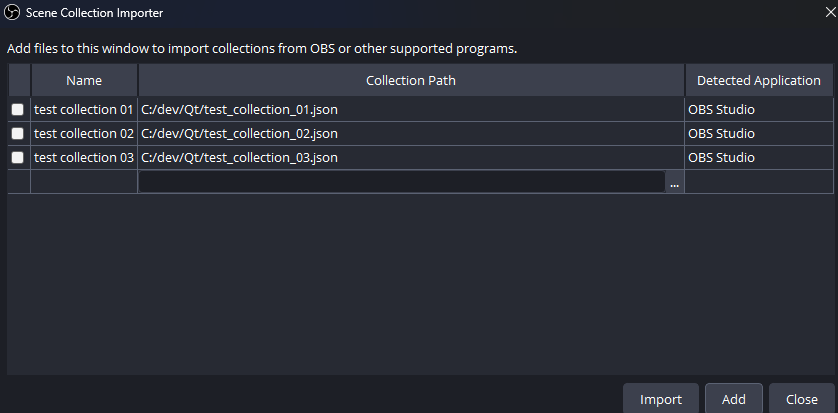Click the Name column header
This screenshot has height=413, width=838.
pos(84,81)
